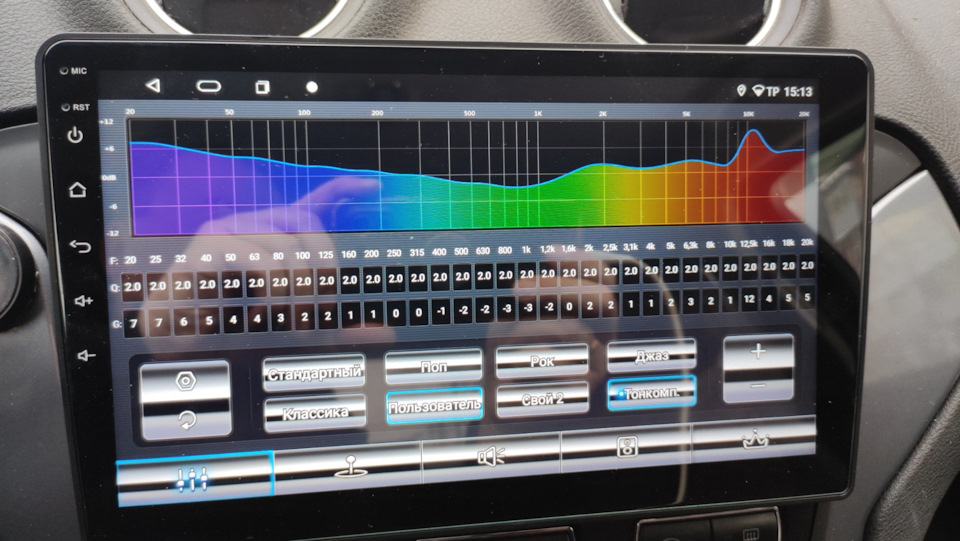Select the Q value cell under 10k
Screen dimensions: 960x541
[730, 267]
